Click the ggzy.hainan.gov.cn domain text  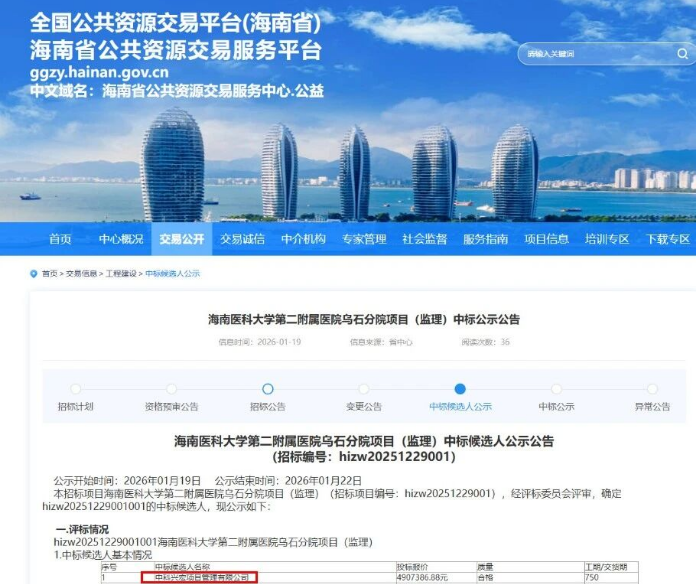pos(99,72)
